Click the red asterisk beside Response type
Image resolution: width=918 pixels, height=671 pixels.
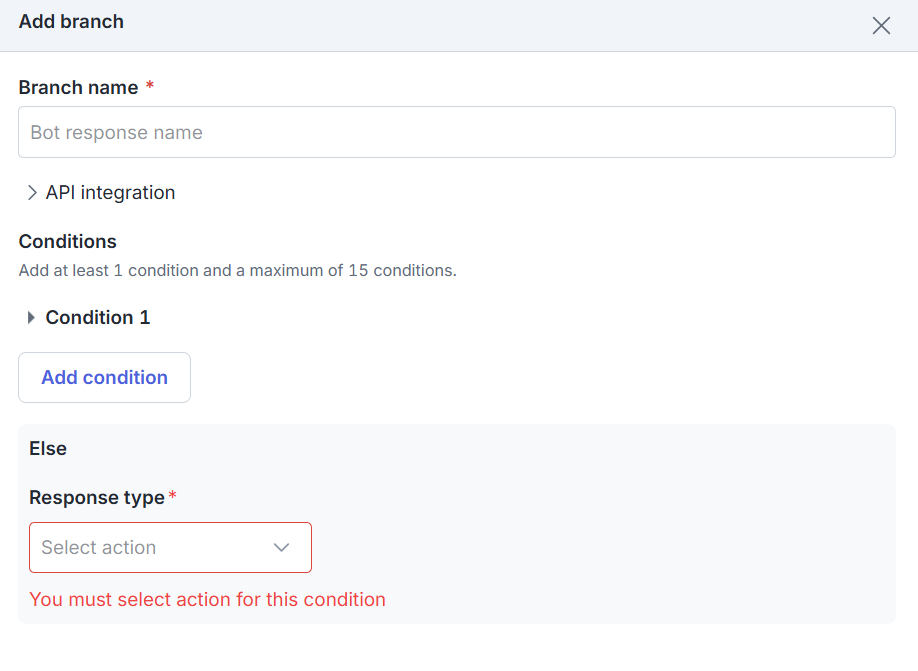coord(173,495)
